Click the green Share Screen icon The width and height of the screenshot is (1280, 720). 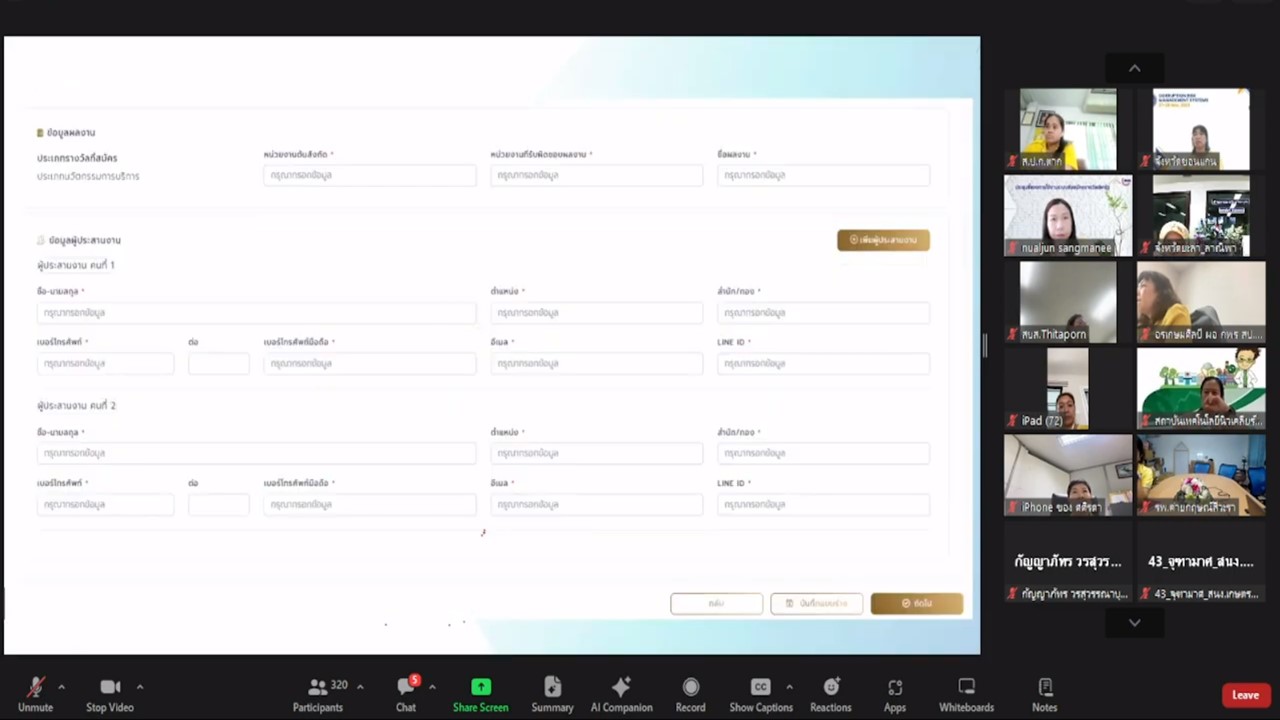pos(481,687)
